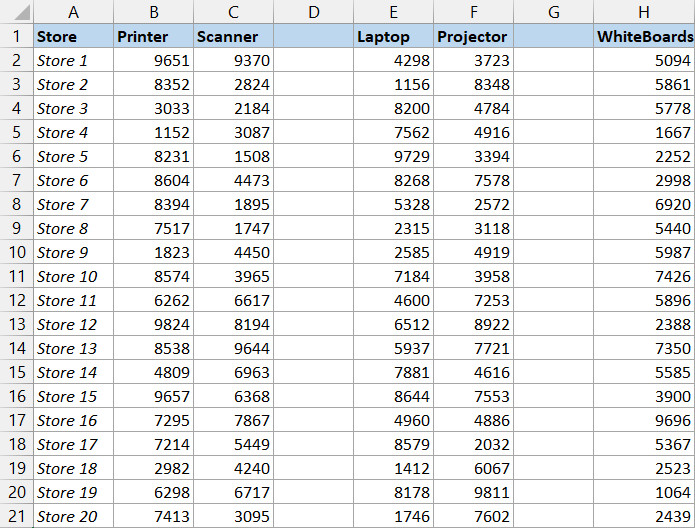Click the Laptop header cell
Screen dimensions: 695x528
tap(393, 36)
